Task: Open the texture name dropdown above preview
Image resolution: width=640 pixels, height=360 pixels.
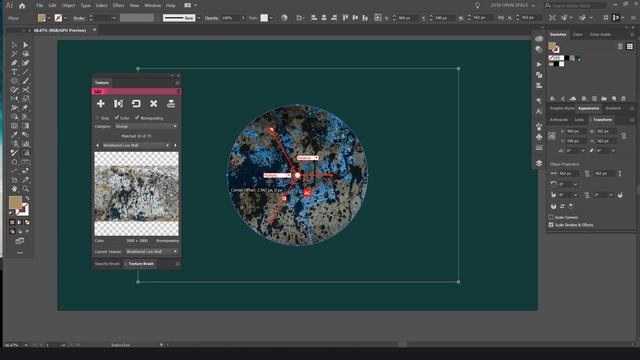Action: [136, 145]
